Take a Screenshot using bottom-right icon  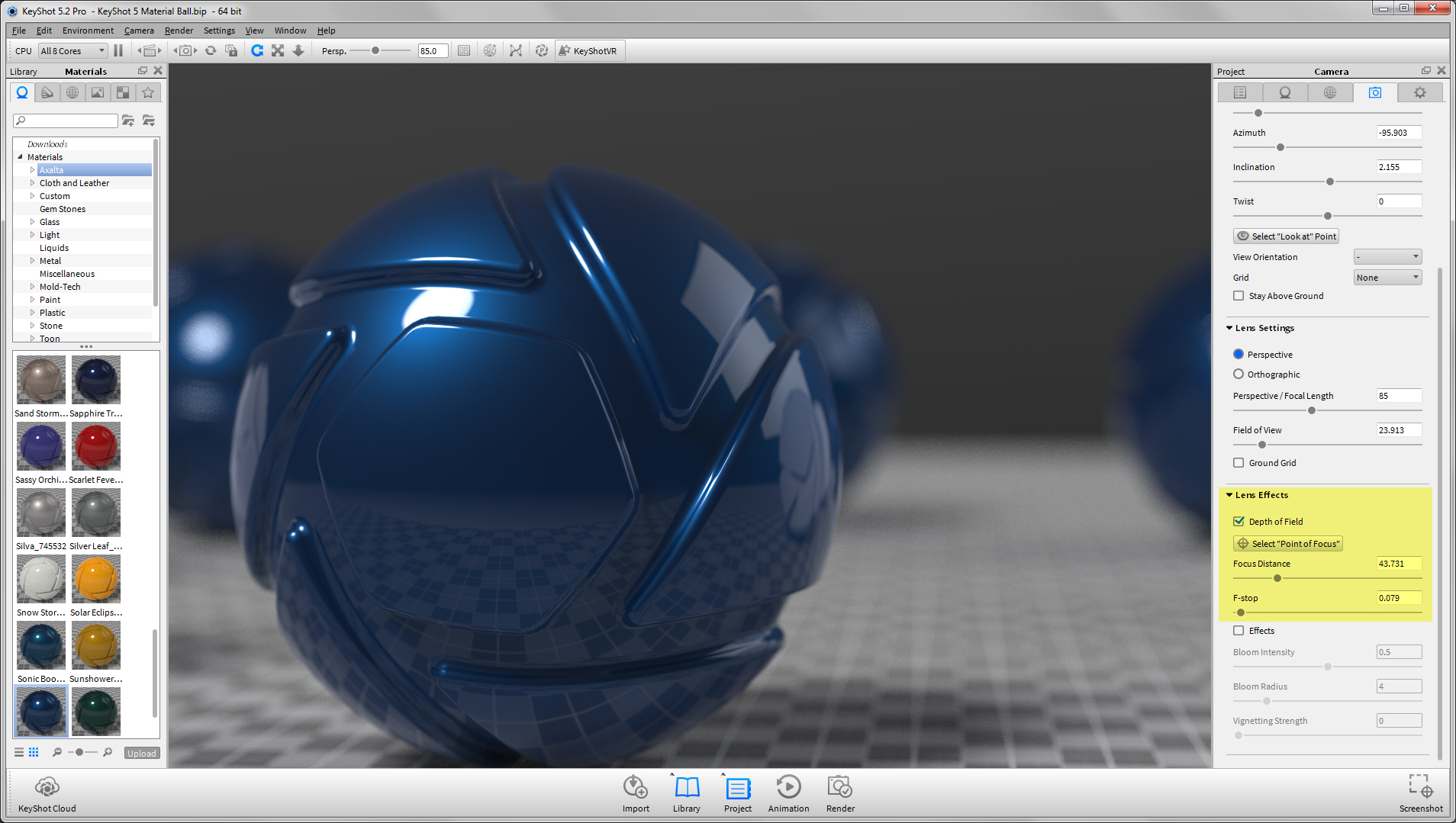click(x=1420, y=788)
